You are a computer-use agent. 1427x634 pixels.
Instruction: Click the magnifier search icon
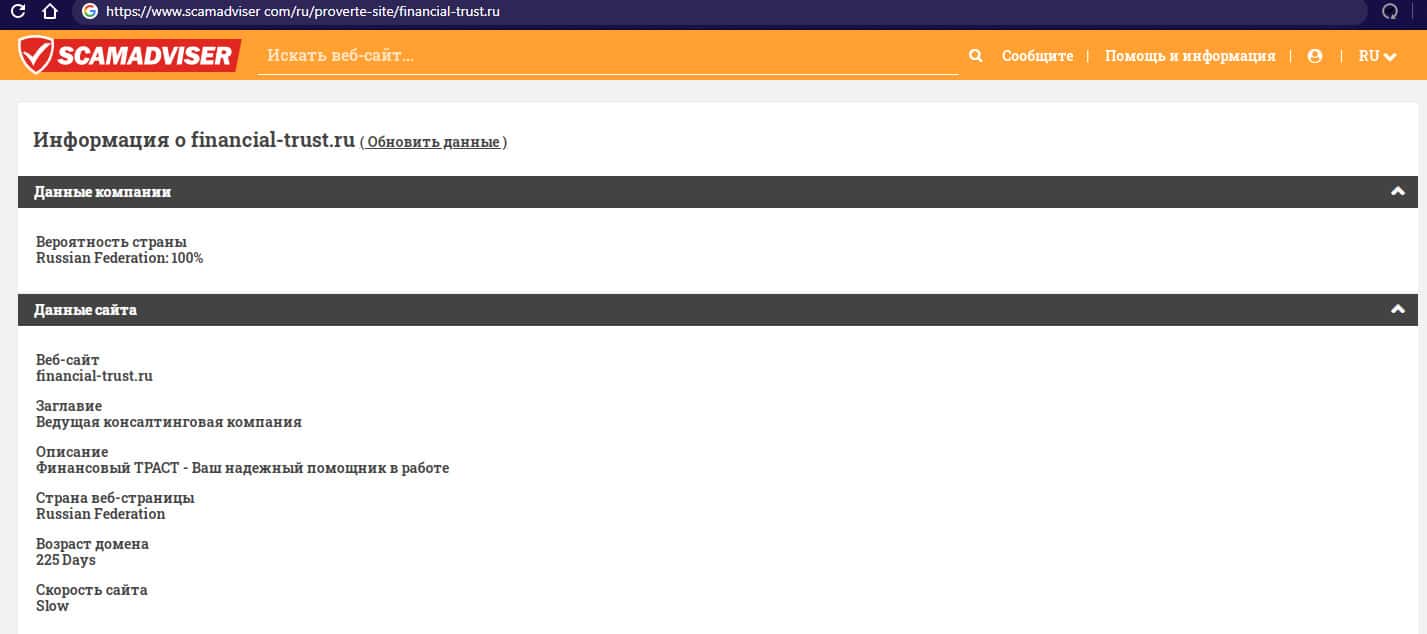(976, 56)
